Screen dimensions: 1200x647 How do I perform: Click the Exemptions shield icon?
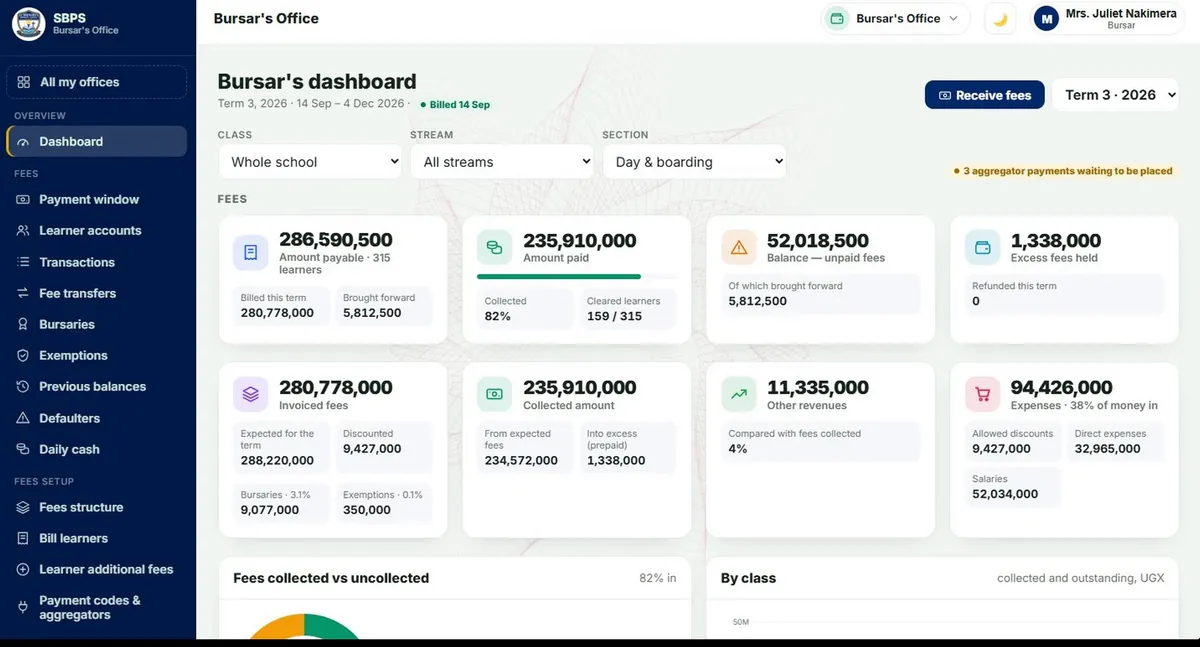[x=23, y=356]
